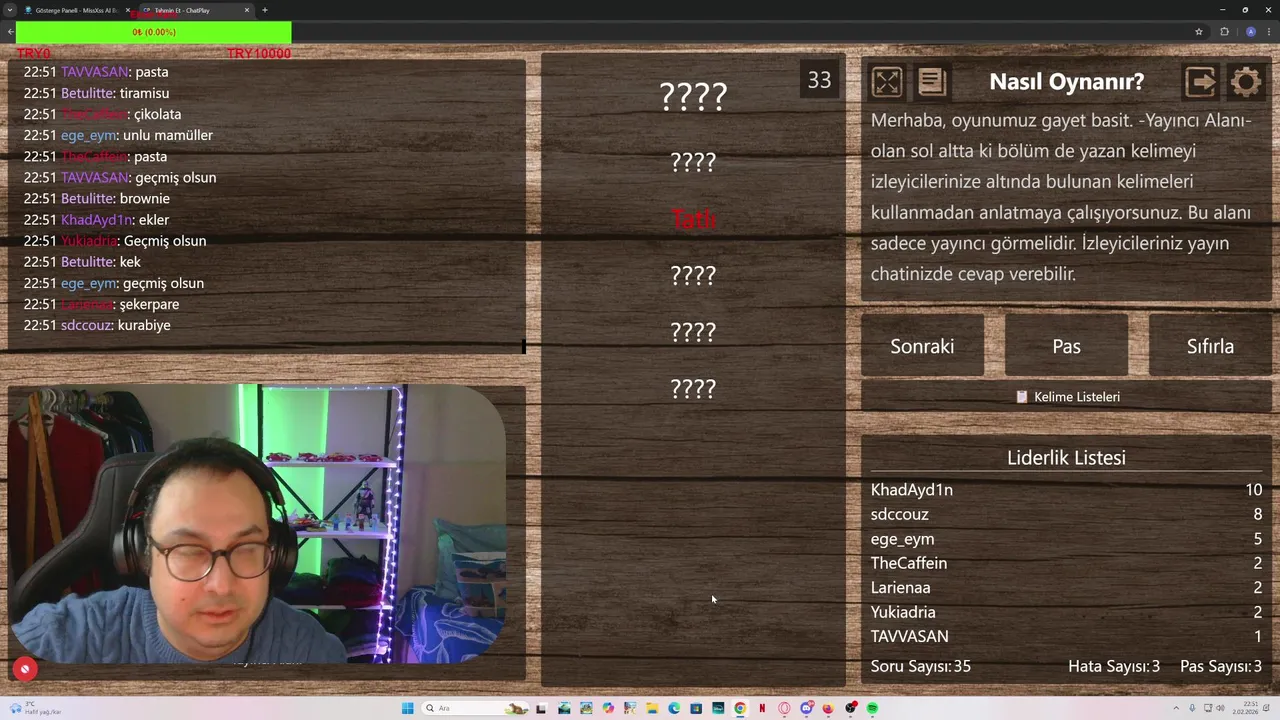
Task: Open Netflix from the taskbar
Action: pyautogui.click(x=762, y=708)
